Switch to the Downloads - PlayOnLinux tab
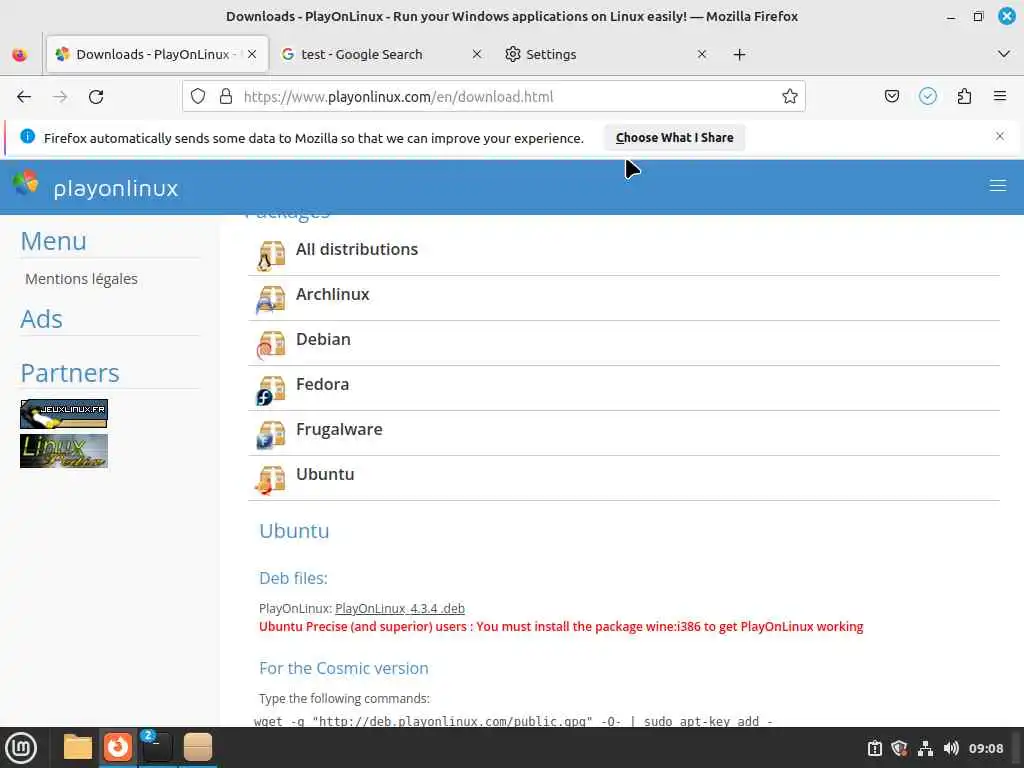 157,54
